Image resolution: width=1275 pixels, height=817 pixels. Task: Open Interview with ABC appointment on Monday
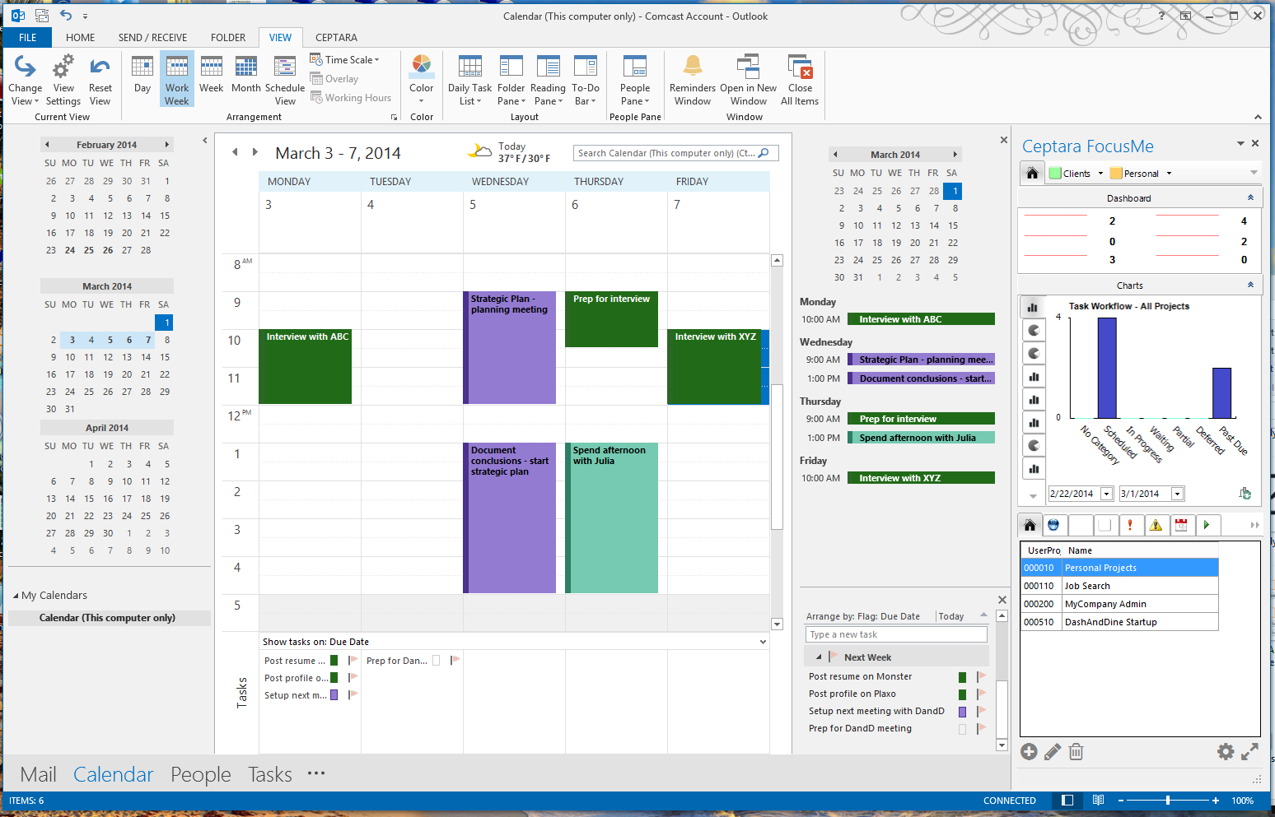coord(305,366)
